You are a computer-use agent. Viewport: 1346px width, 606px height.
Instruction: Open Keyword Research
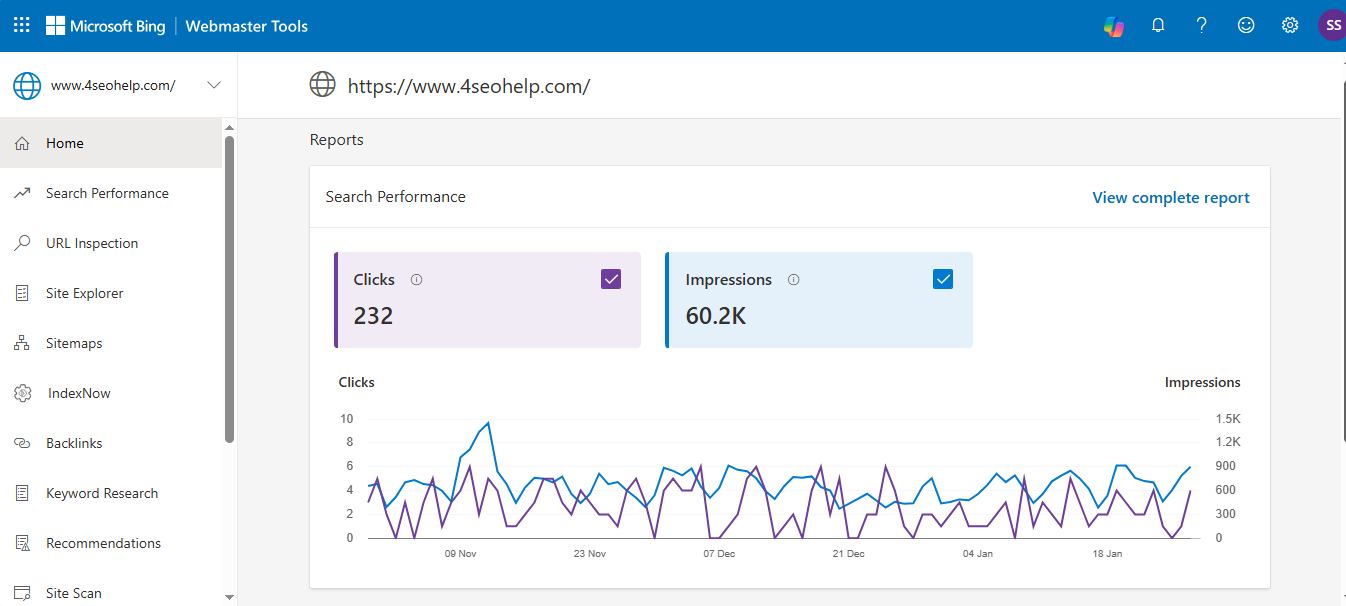(101, 492)
